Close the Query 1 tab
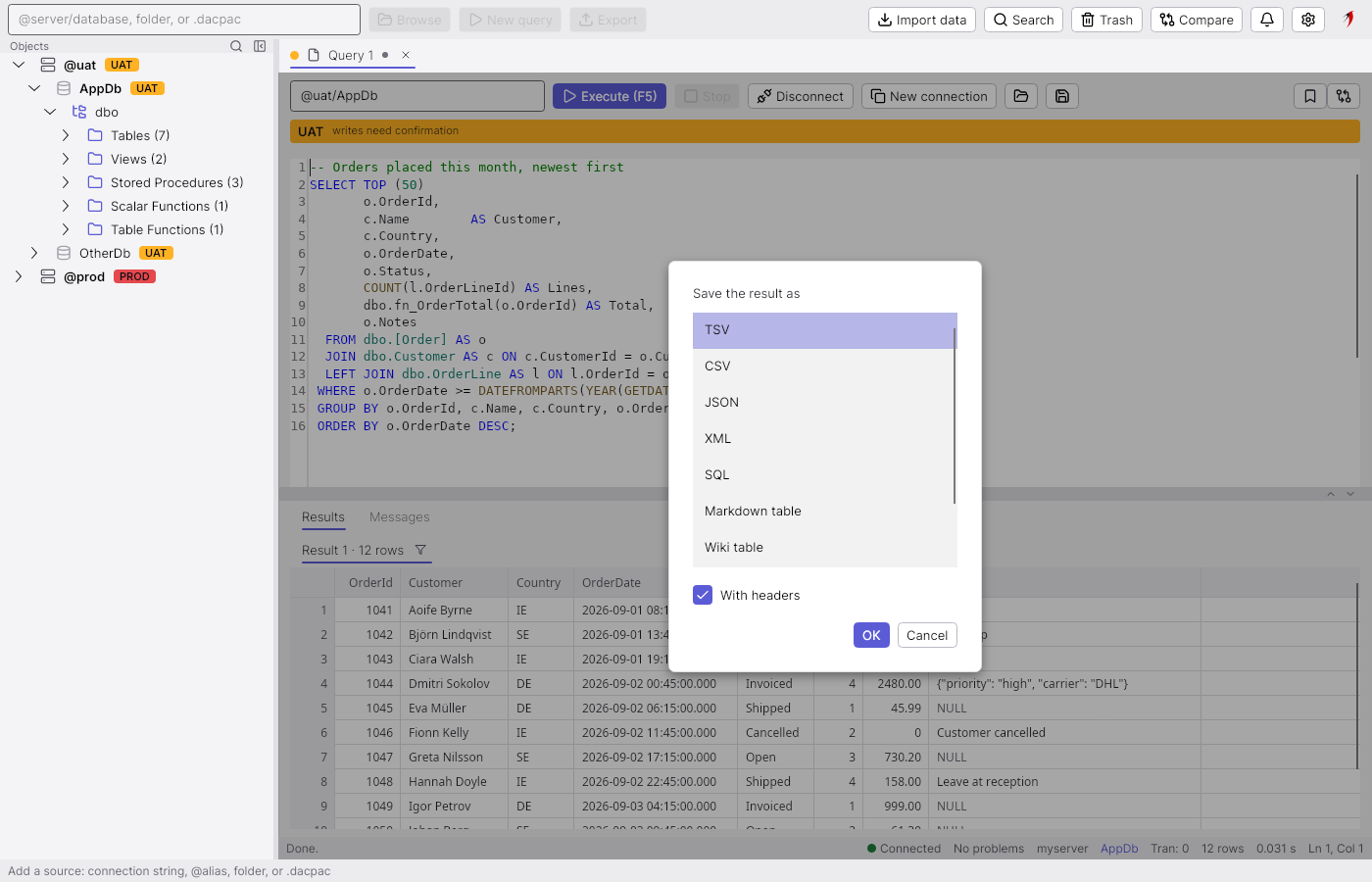Image resolution: width=1372 pixels, height=882 pixels. coord(406,55)
